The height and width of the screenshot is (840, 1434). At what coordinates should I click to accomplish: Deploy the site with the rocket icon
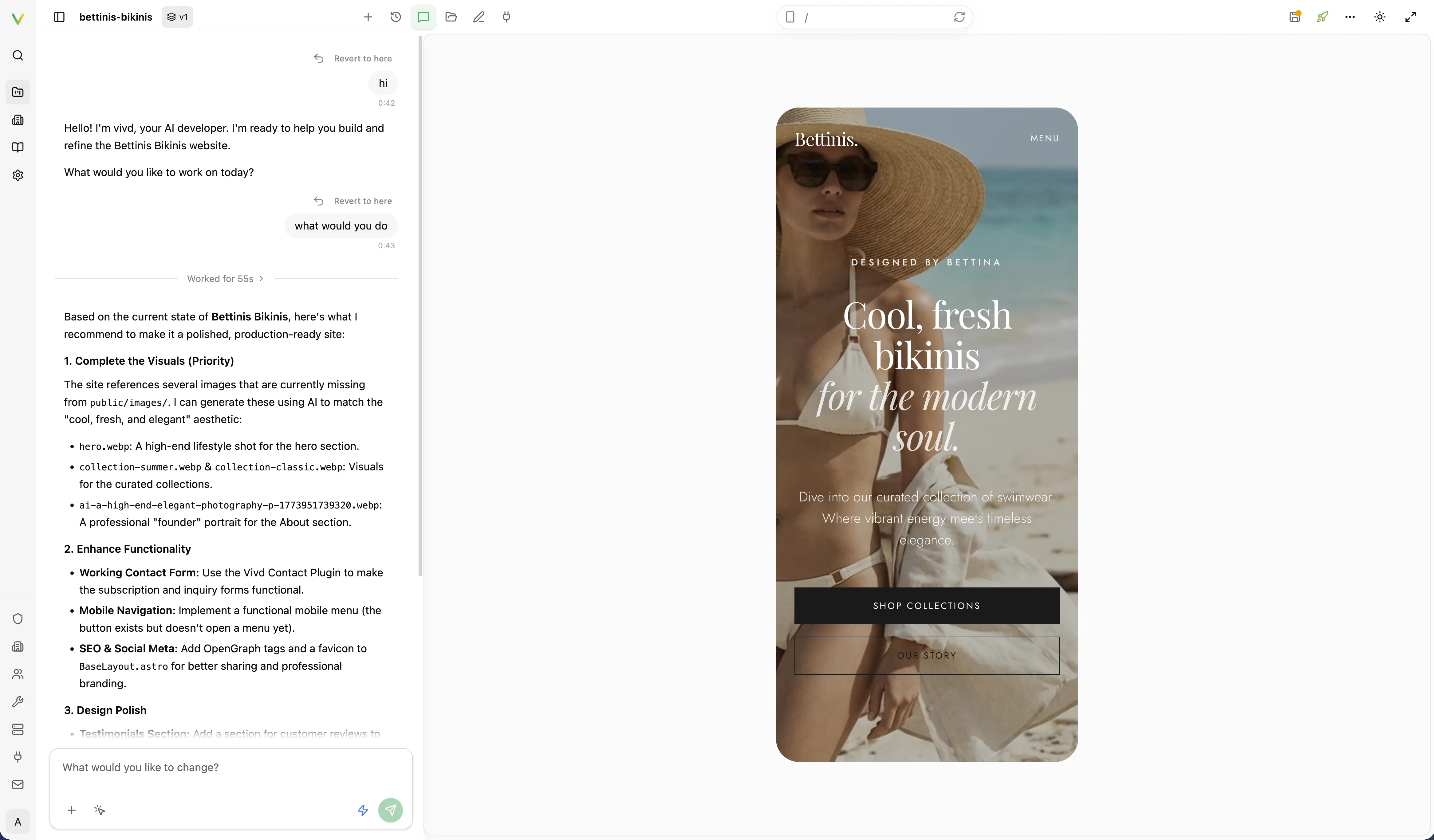1322,17
